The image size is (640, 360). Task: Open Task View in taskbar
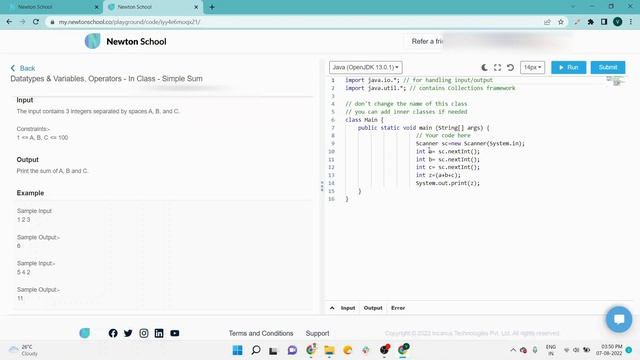tap(273, 350)
